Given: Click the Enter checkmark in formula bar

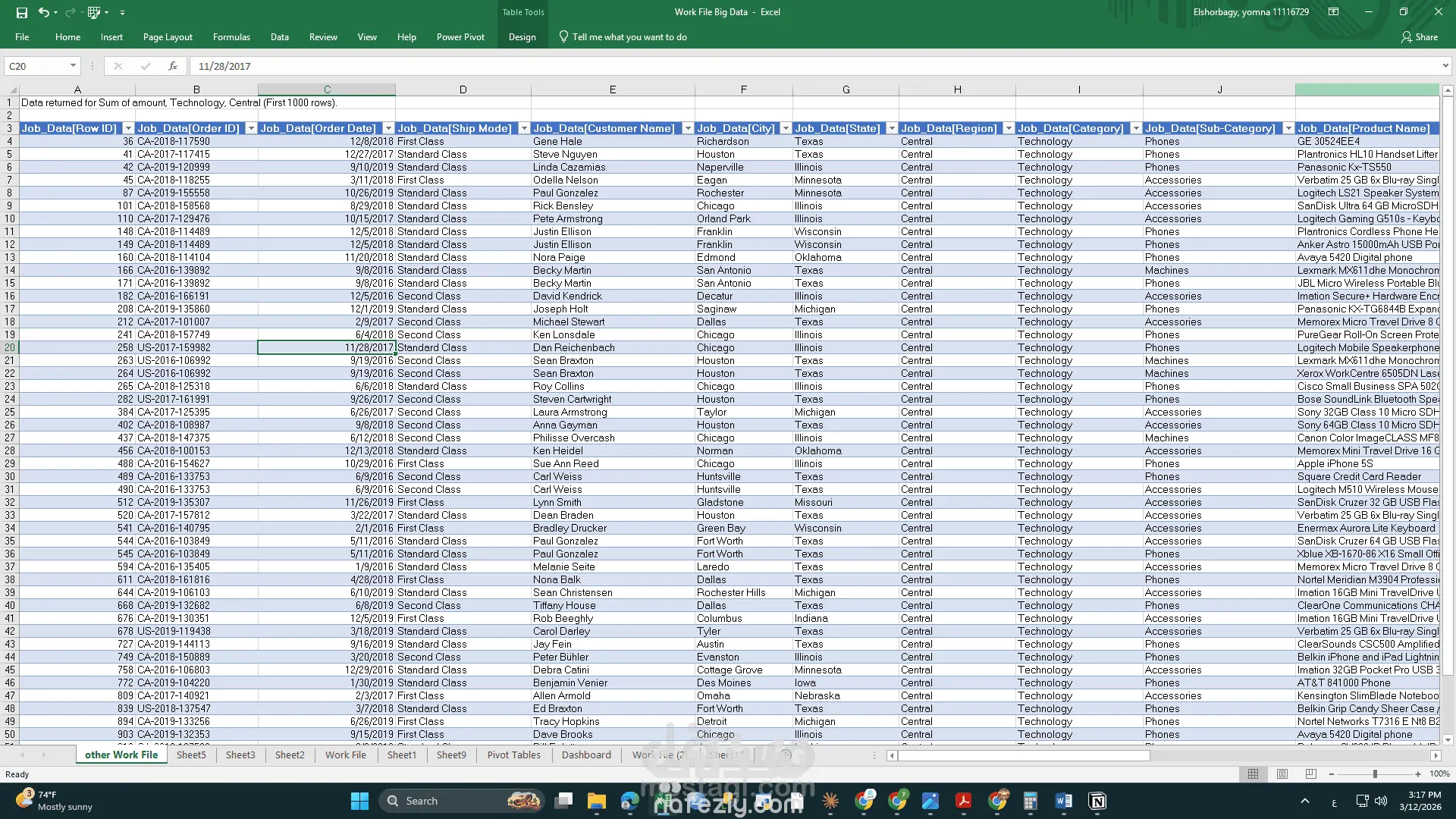Looking at the screenshot, I should 145,66.
